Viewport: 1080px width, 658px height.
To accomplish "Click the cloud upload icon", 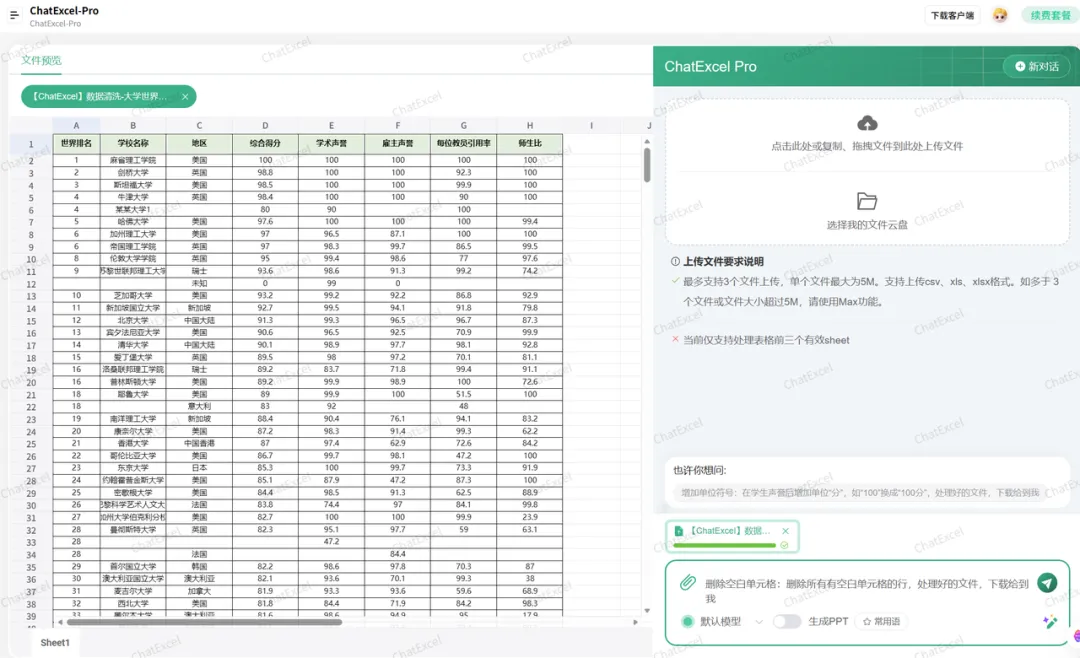I will pyautogui.click(x=867, y=123).
